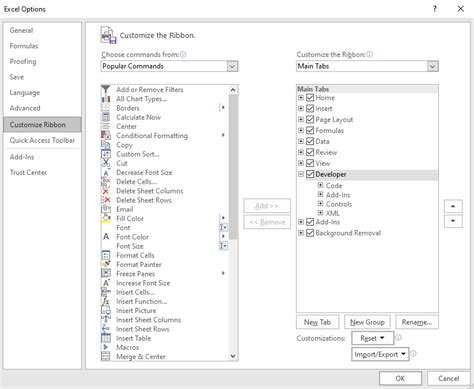
Task: Open the Customize the Ribbon Main Tabs dropdown
Action: [x=432, y=66]
